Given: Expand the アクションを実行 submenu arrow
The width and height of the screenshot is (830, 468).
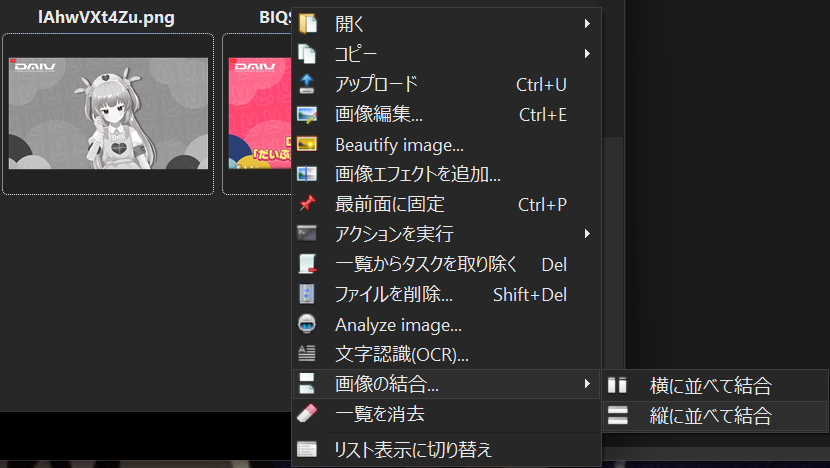Looking at the screenshot, I should (x=587, y=234).
